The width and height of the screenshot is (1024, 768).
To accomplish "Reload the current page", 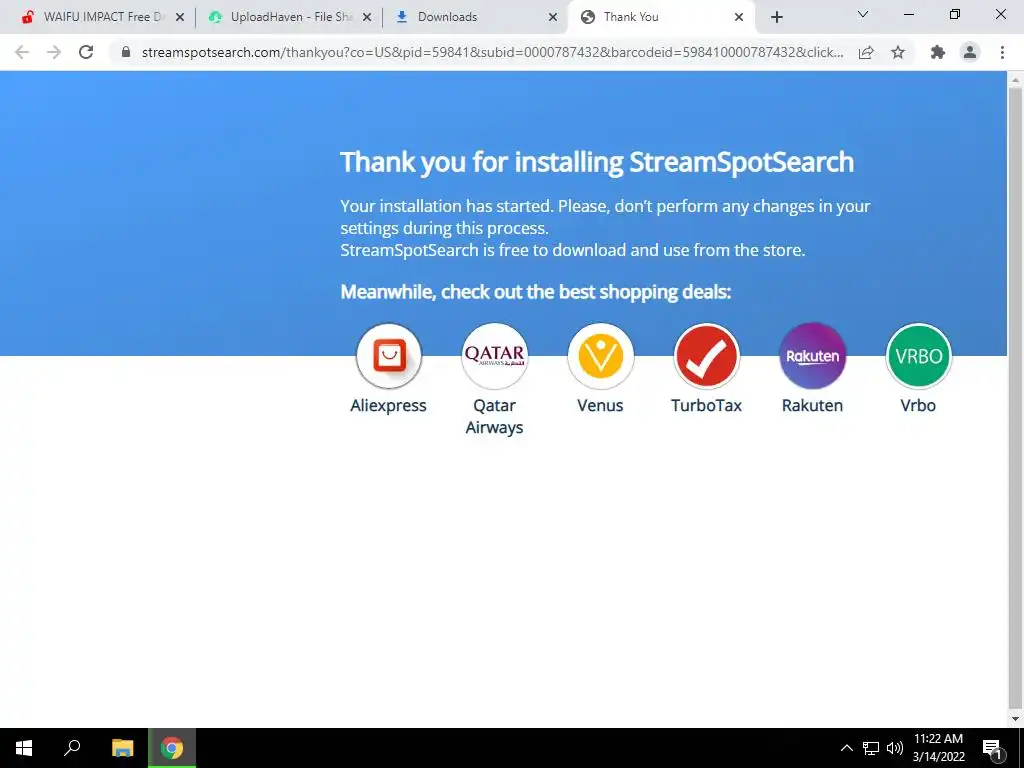I will [x=86, y=52].
